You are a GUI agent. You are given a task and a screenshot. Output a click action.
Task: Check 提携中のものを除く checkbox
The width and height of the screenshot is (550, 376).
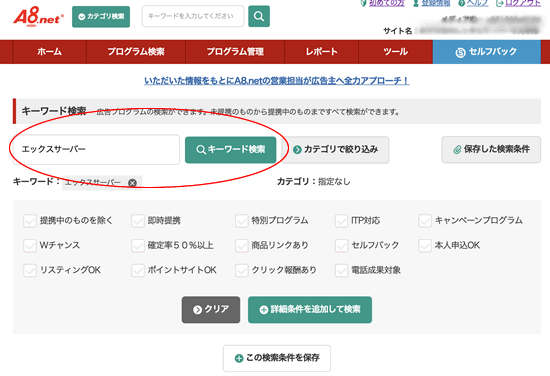(30, 221)
